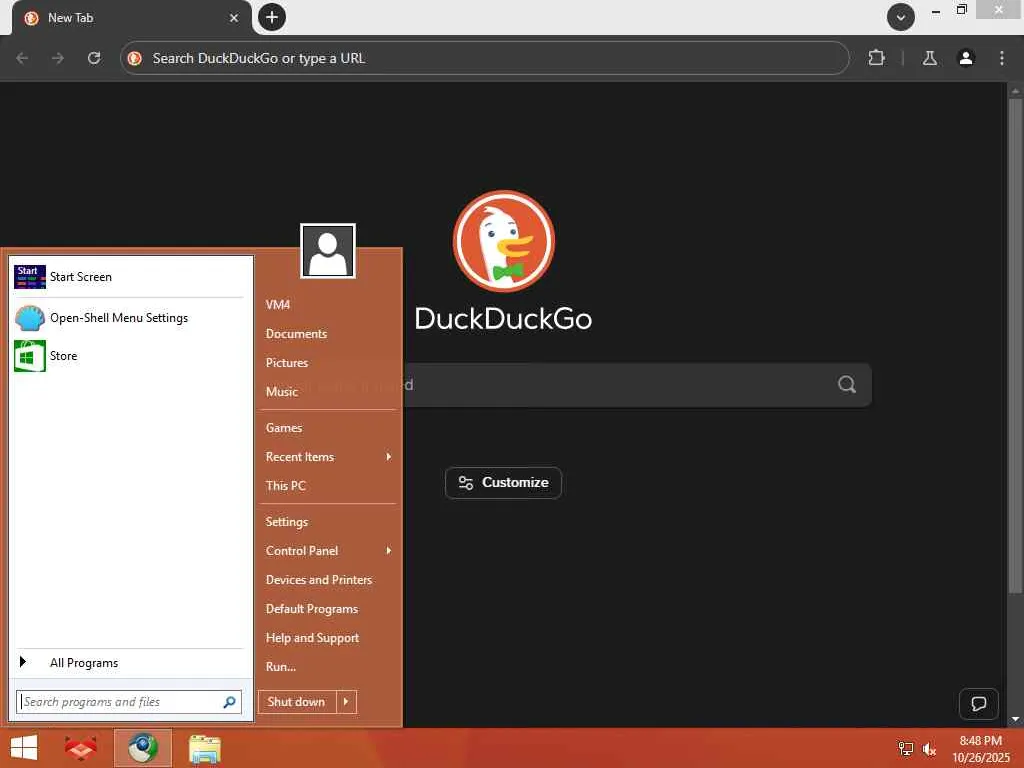Open Documents from the Start menu
1024x768 pixels.
tap(296, 334)
